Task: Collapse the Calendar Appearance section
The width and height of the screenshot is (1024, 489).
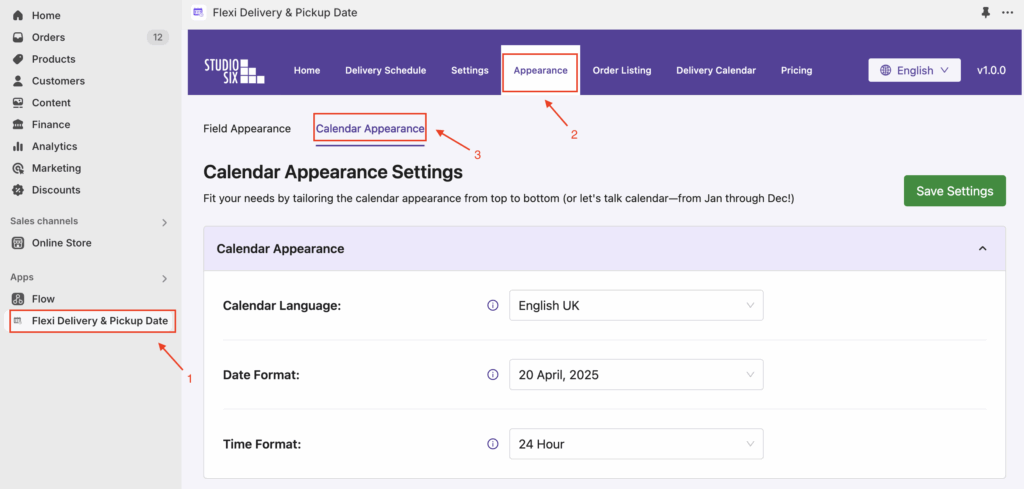Action: point(982,249)
